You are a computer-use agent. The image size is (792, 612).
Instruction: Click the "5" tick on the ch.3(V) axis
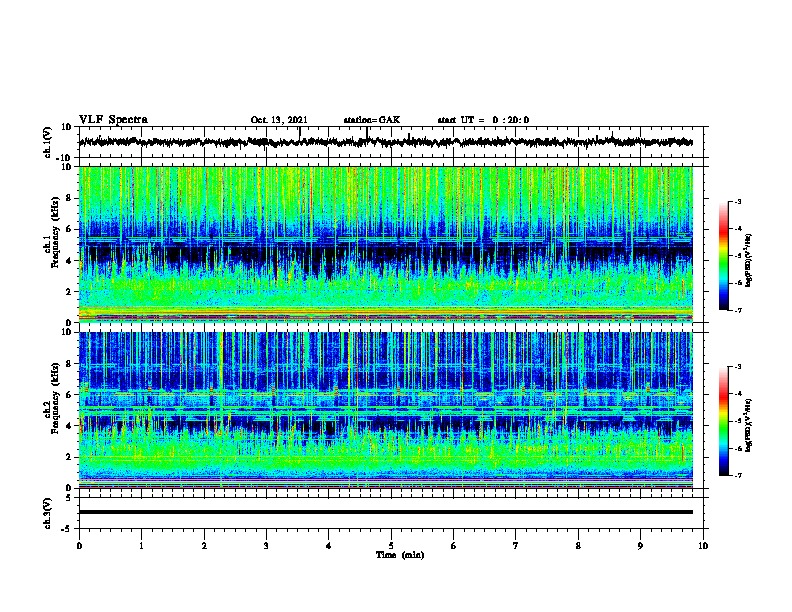pos(70,498)
